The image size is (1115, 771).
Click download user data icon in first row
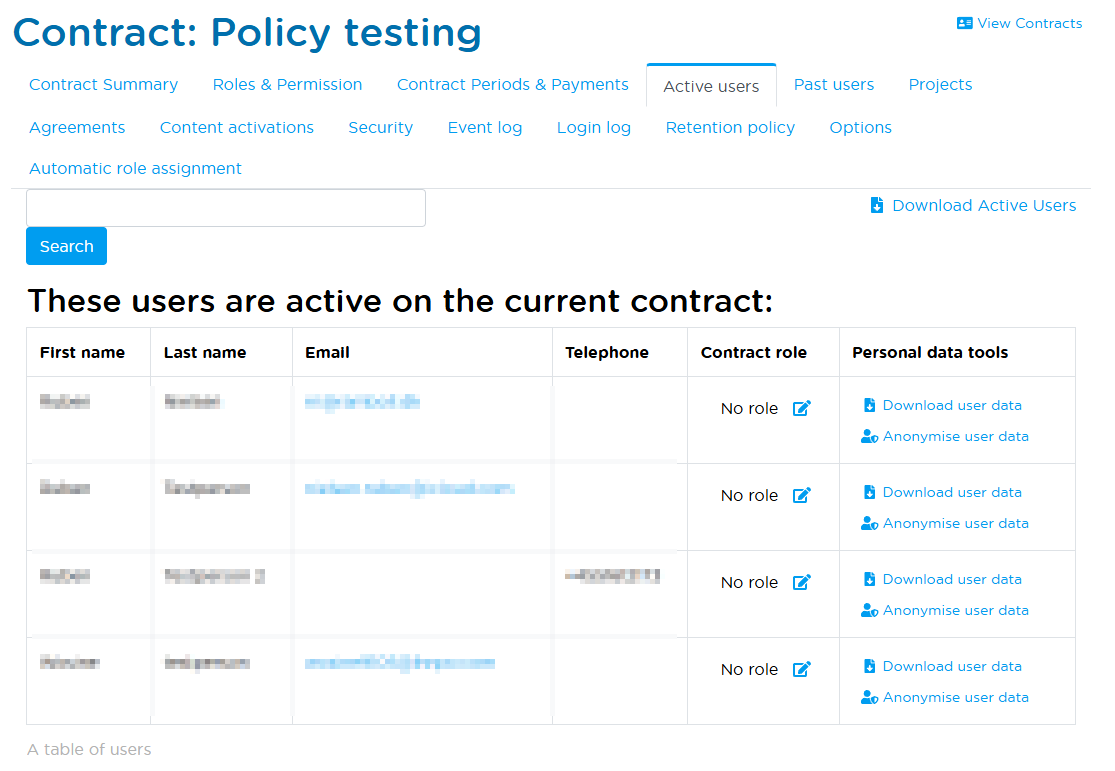869,405
